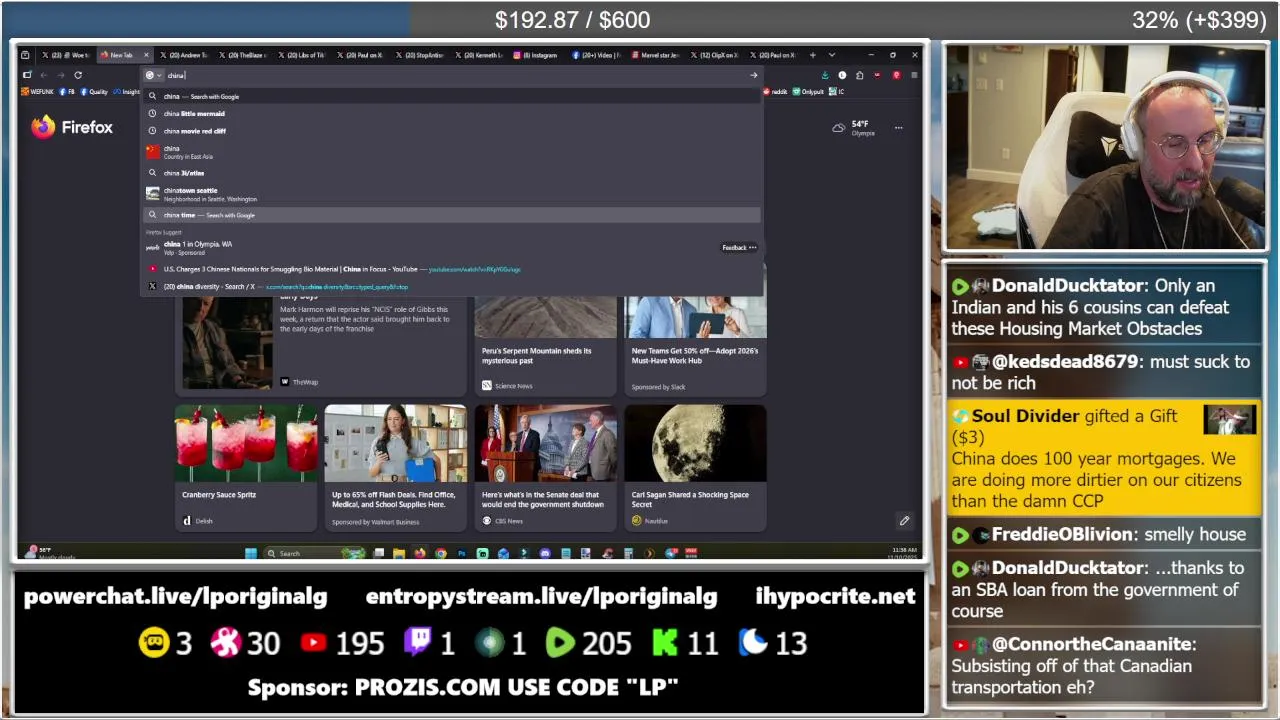
Task: Open the Firefox hamburger menu
Action: (x=914, y=75)
